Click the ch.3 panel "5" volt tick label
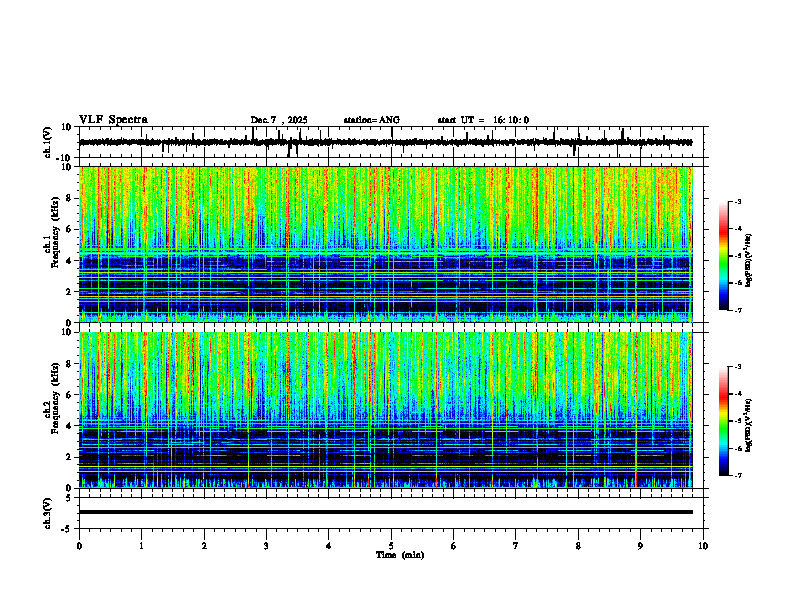Image resolution: width=792 pixels, height=612 pixels. (69, 498)
